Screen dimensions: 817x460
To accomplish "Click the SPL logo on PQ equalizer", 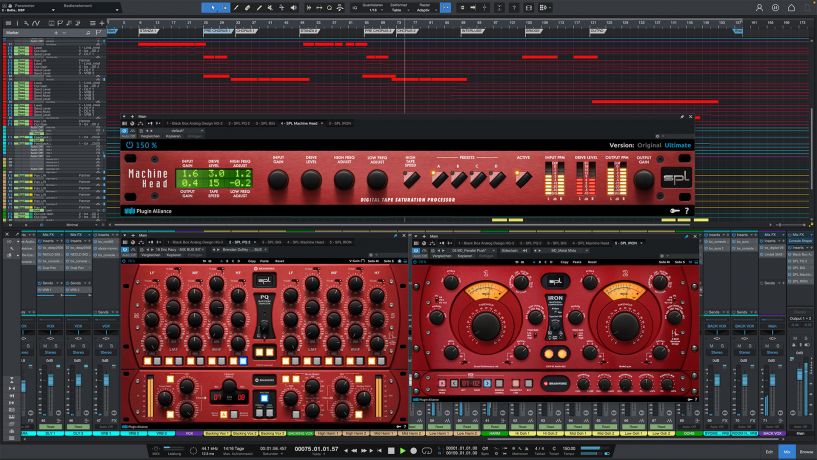I will point(265,280).
